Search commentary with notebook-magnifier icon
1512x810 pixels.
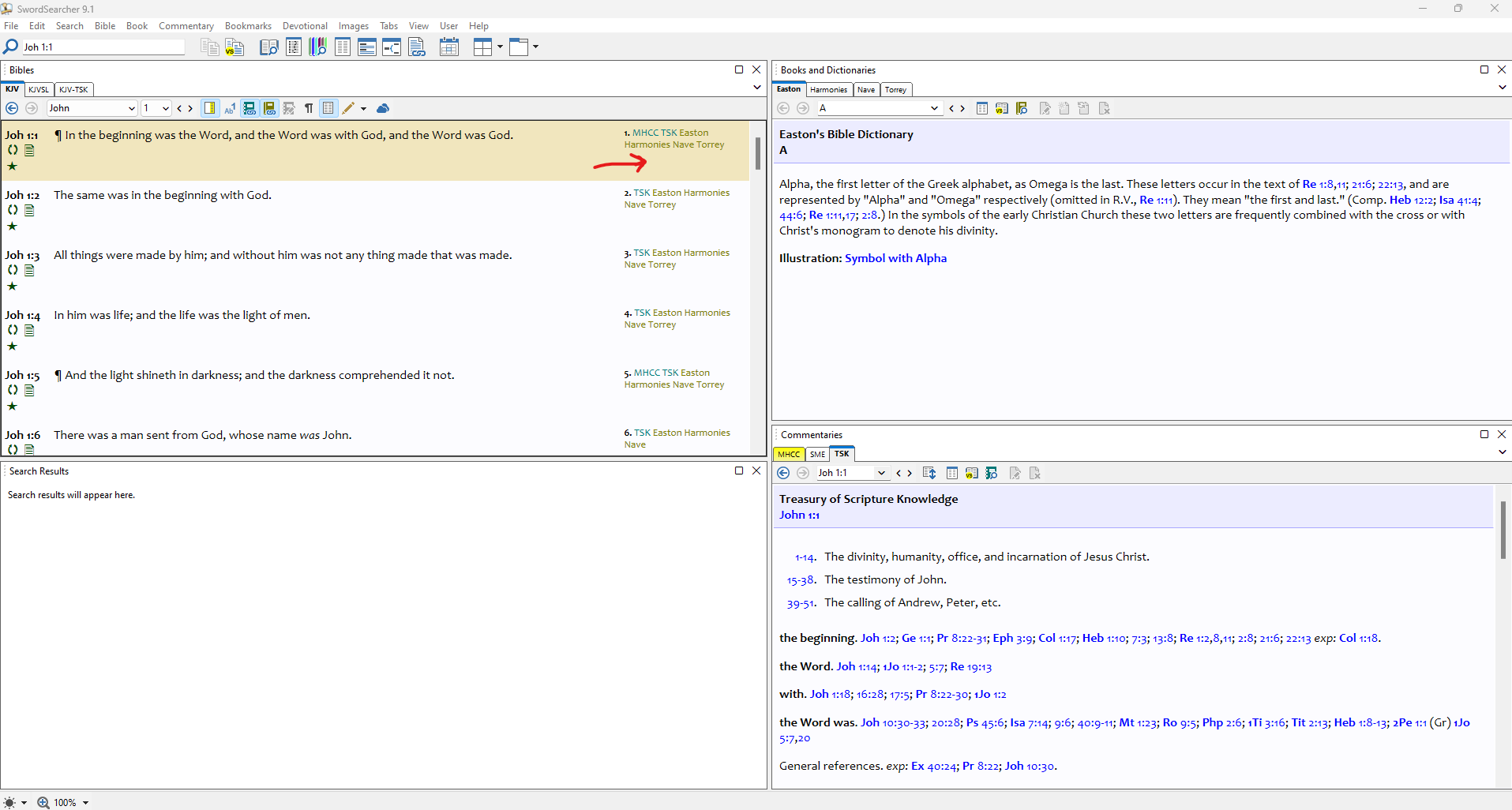[x=992, y=473]
